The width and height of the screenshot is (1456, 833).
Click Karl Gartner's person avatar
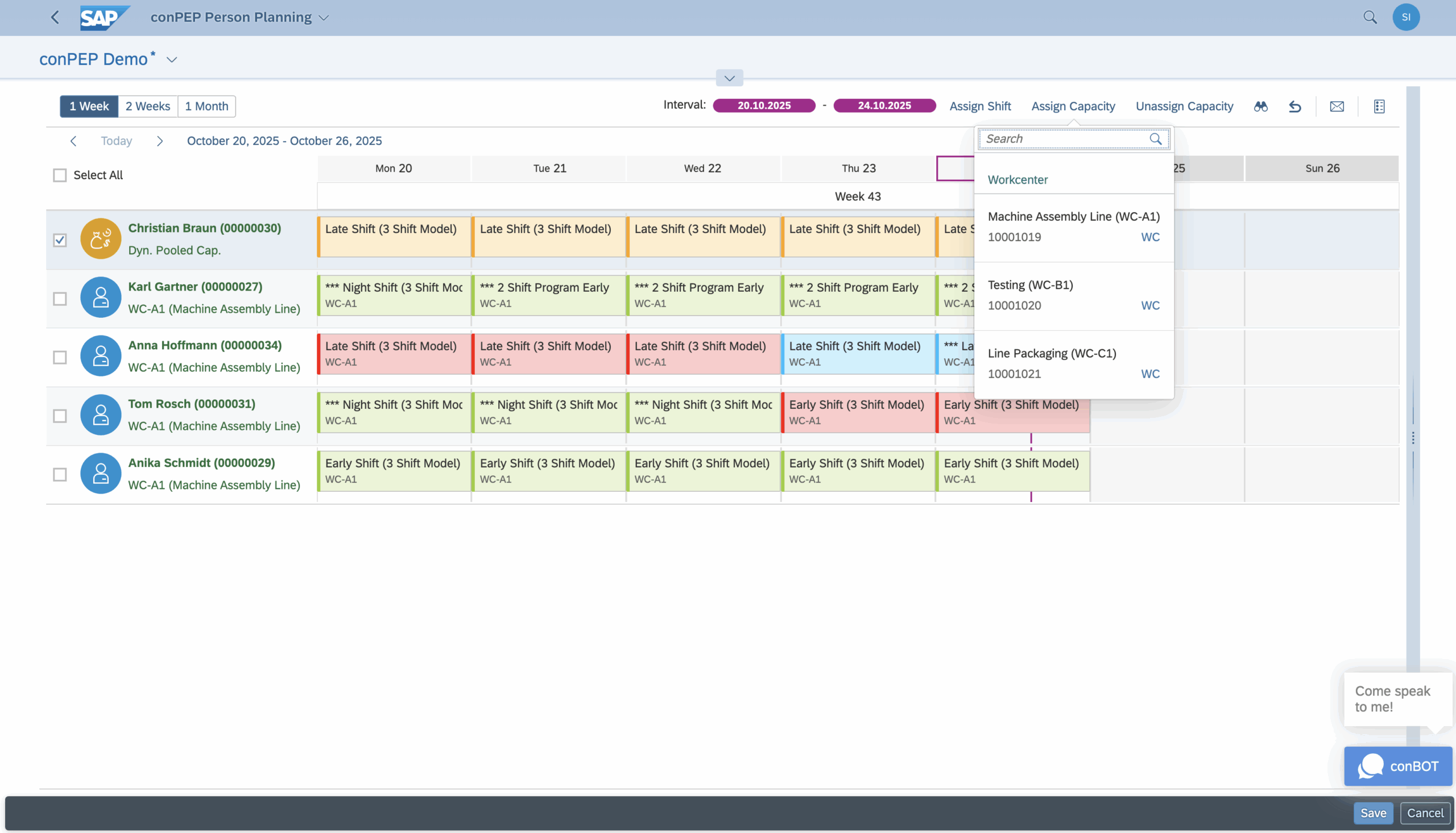[x=101, y=297]
